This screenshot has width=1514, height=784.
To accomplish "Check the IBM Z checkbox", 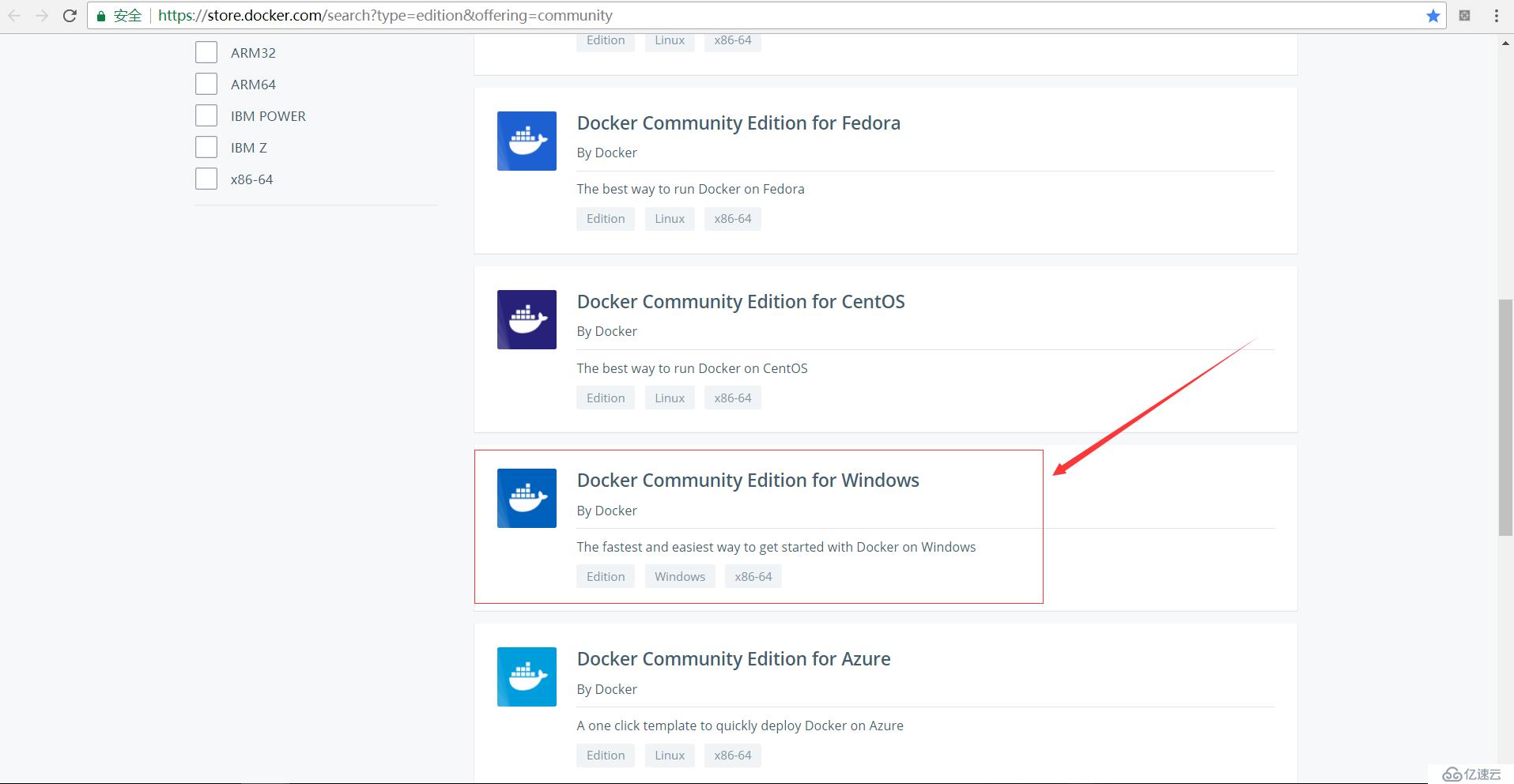I will [206, 147].
